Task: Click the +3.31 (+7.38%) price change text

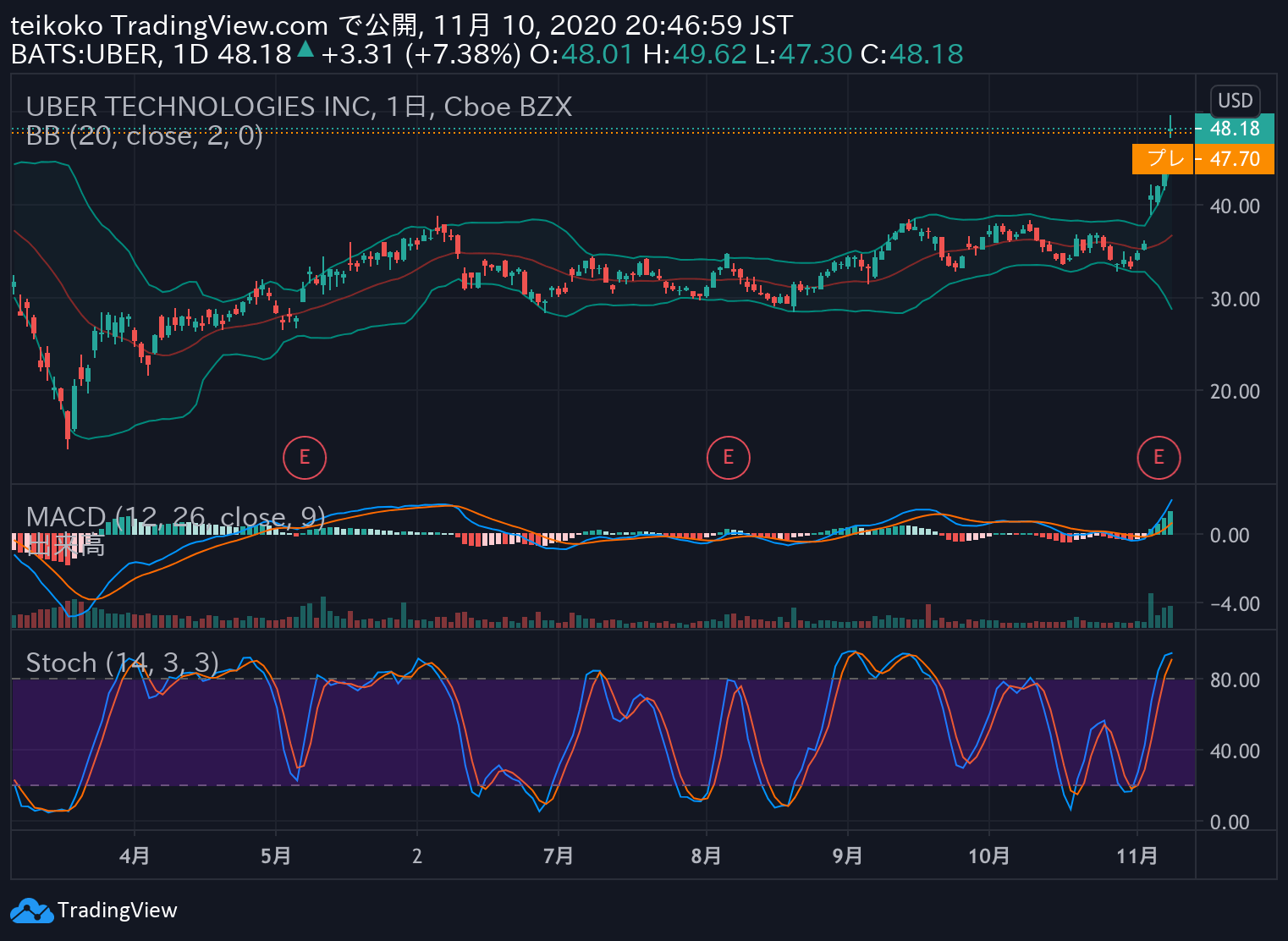Action: tap(421, 55)
